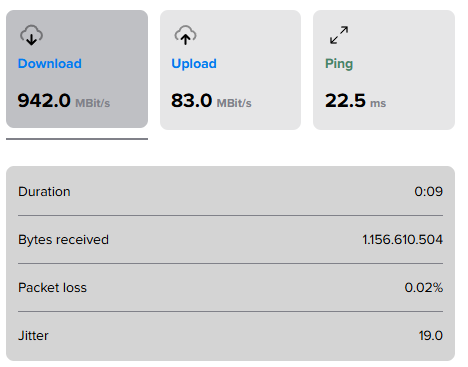Click the cloud download arrow icon
Screen dimensions: 468x367
click(31, 35)
